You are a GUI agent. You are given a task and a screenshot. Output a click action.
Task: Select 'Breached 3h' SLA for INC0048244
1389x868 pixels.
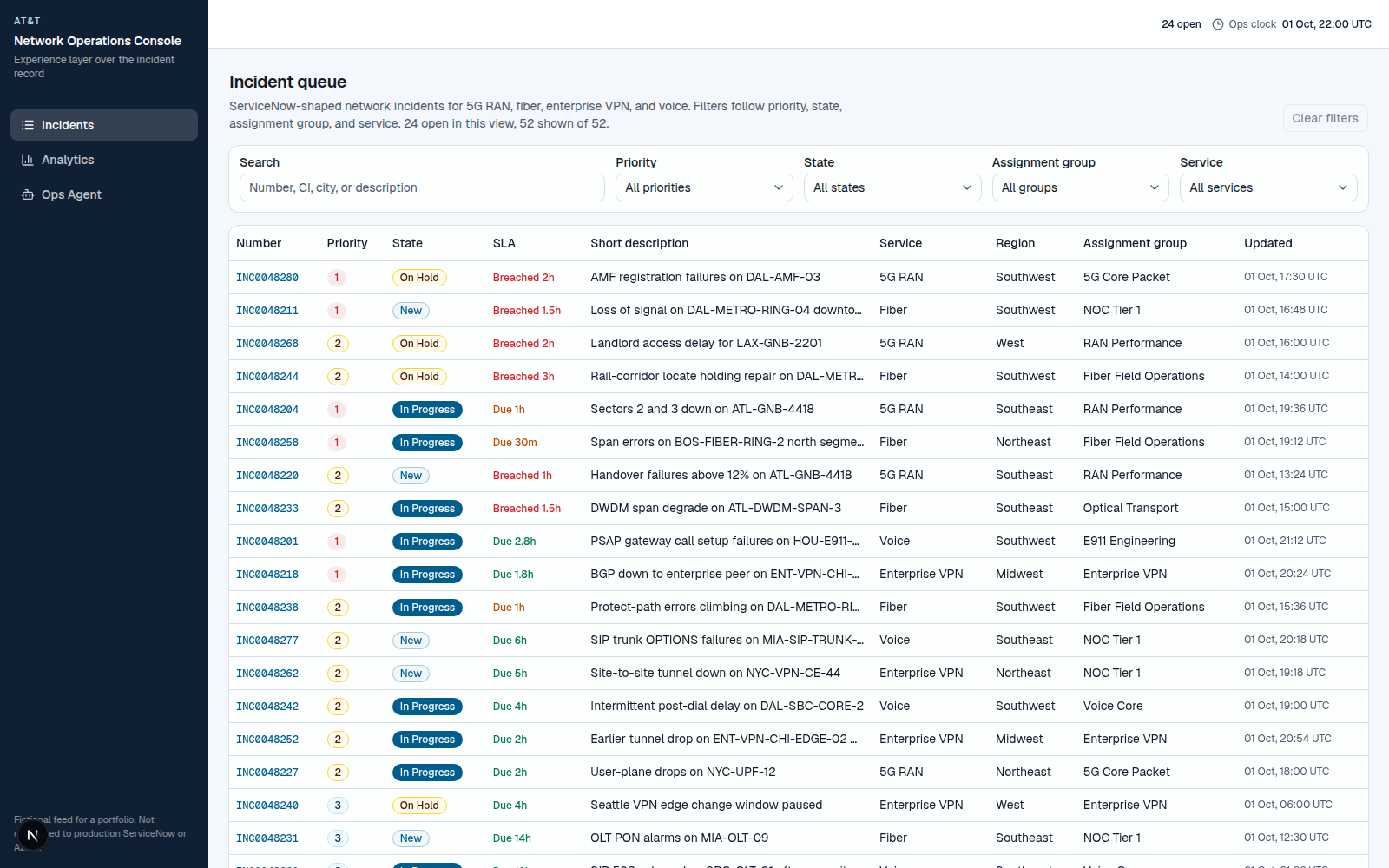tap(523, 377)
